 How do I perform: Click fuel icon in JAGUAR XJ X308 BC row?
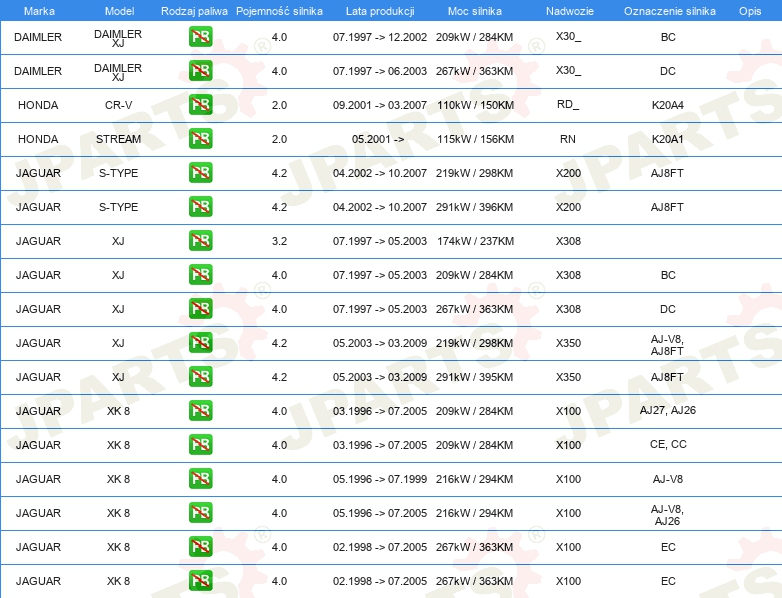click(x=200, y=274)
